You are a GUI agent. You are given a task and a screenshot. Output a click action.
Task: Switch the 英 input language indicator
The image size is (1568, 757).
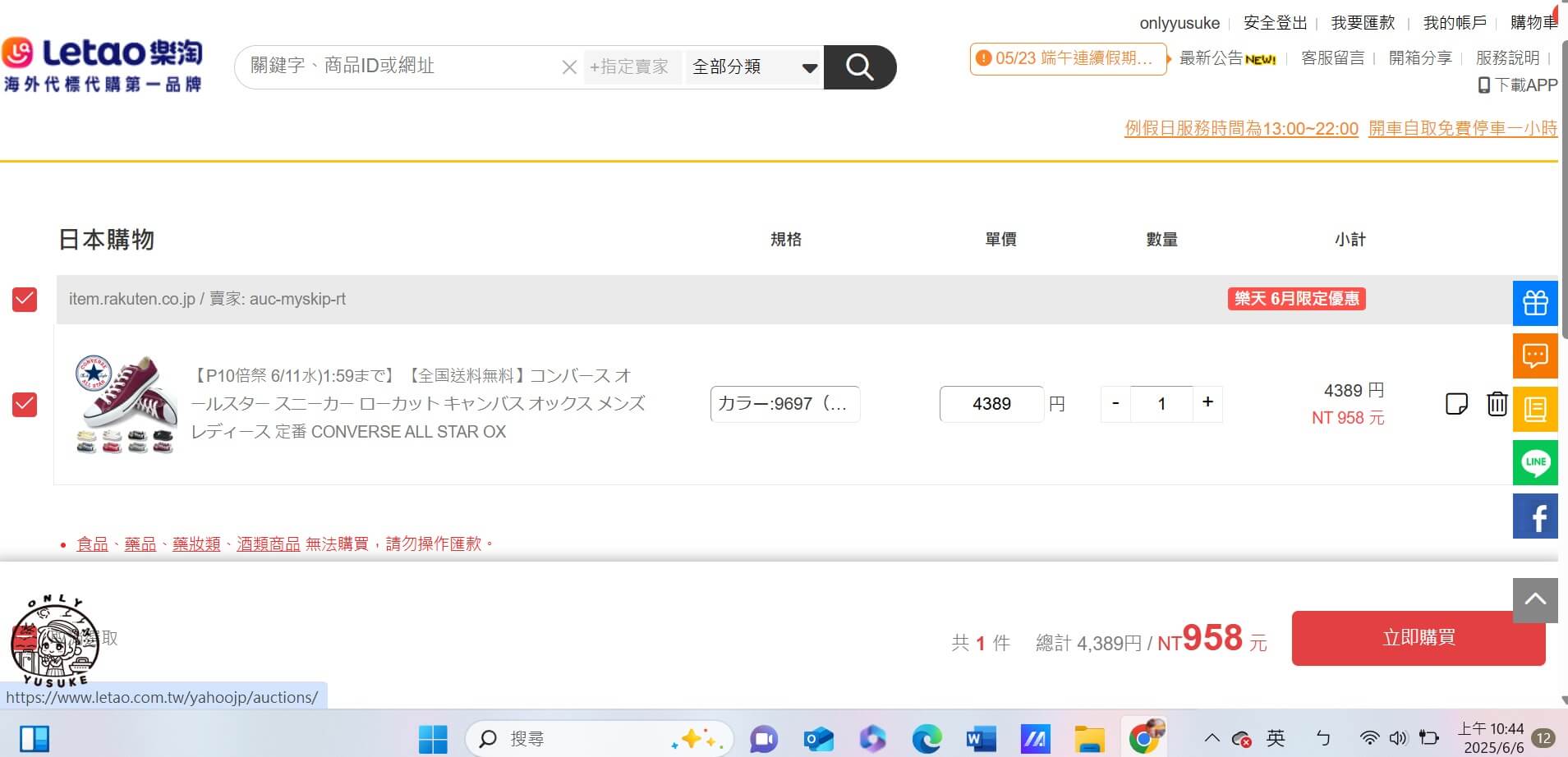[1276, 738]
